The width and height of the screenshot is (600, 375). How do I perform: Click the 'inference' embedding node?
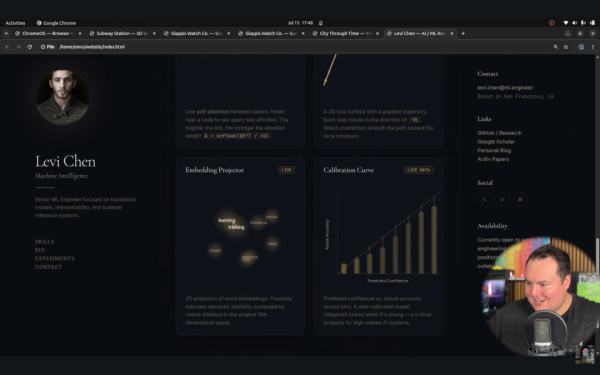pyautogui.click(x=258, y=223)
